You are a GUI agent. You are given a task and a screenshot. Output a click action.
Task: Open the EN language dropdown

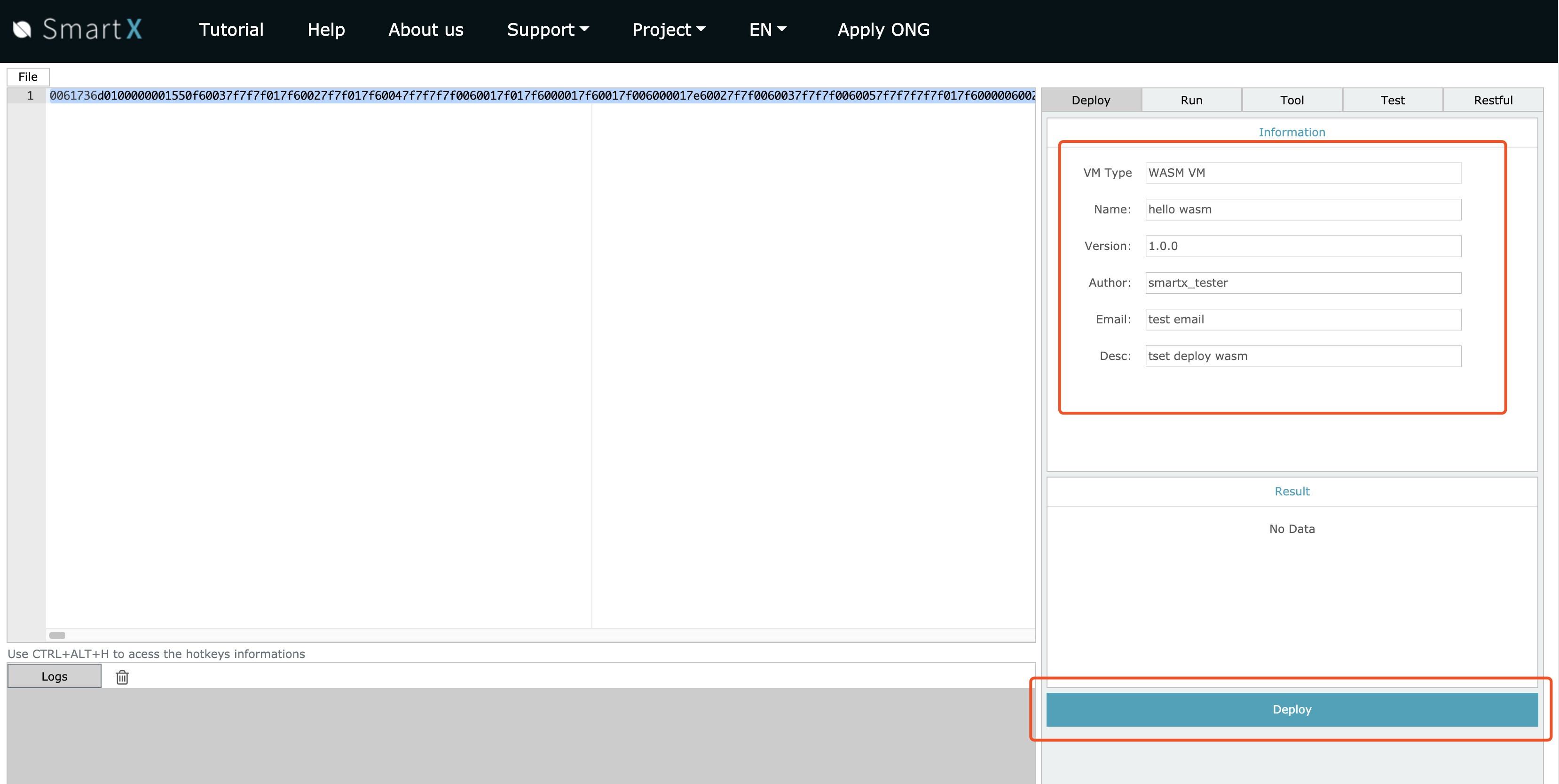pos(767,29)
